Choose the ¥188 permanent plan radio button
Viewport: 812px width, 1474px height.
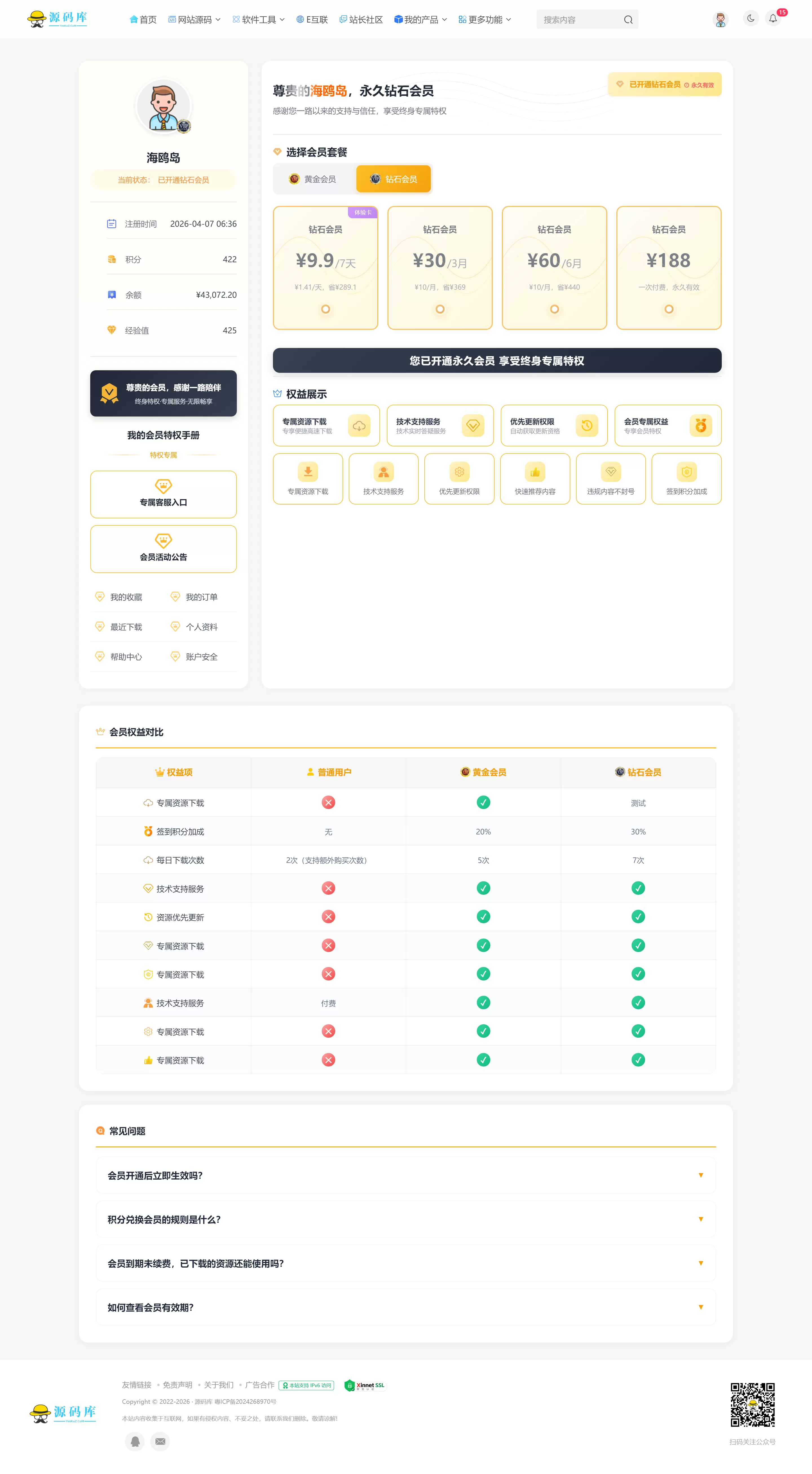point(668,309)
